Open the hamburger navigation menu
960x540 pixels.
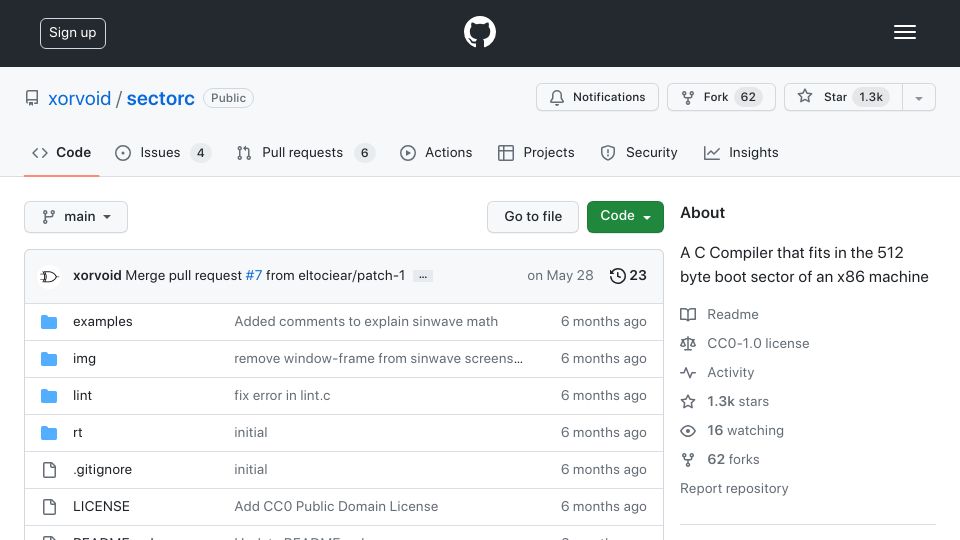(x=904, y=32)
